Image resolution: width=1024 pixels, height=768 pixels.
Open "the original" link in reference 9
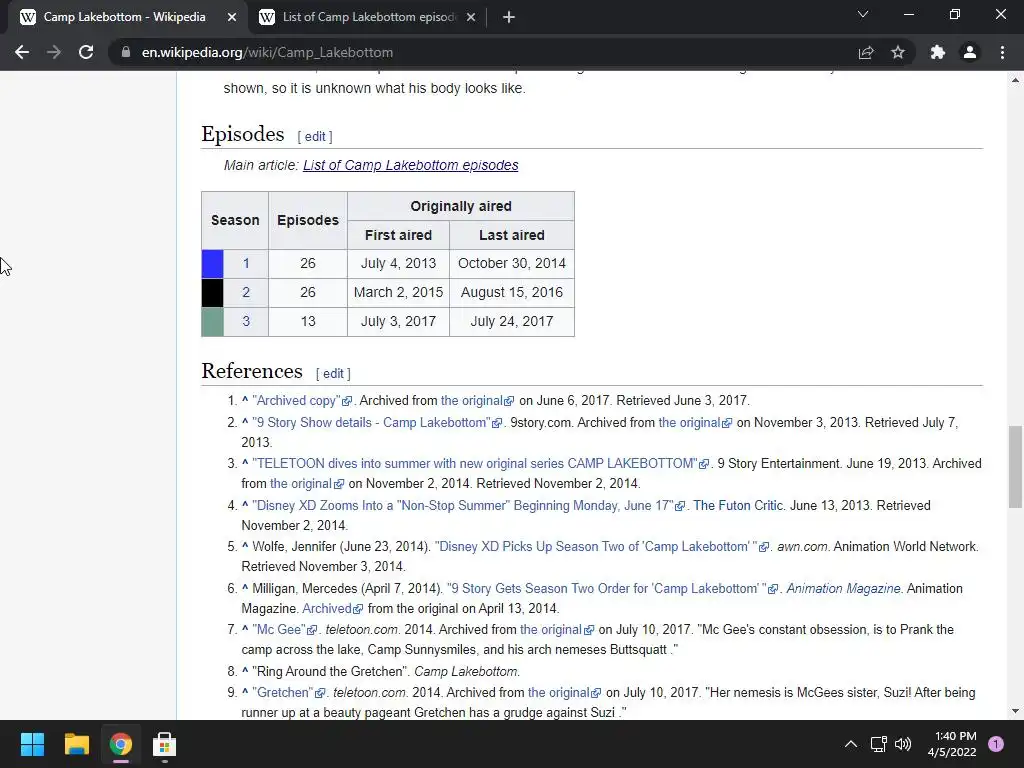tap(564, 692)
